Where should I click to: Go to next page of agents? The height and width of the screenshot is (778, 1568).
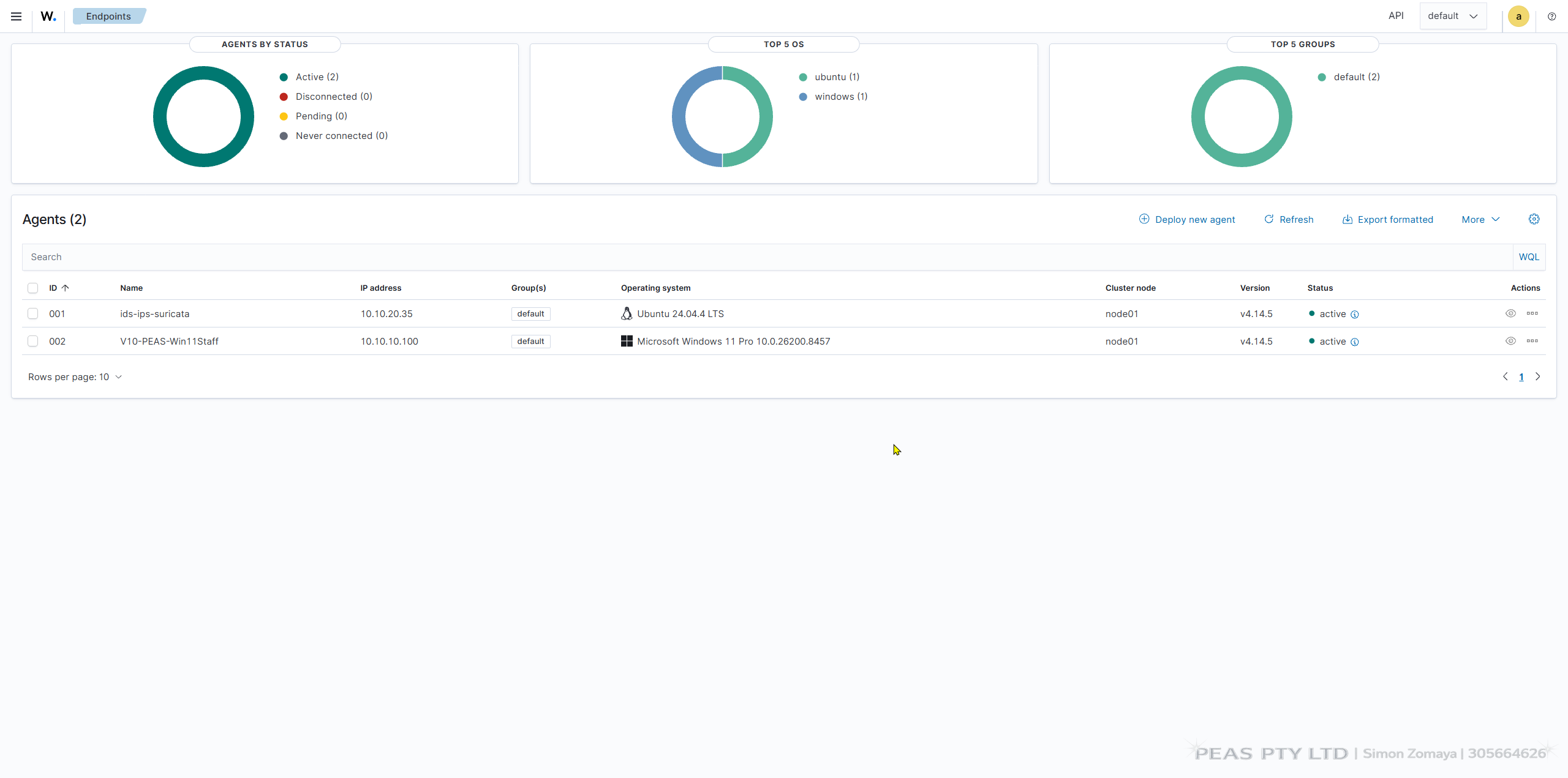1537,376
